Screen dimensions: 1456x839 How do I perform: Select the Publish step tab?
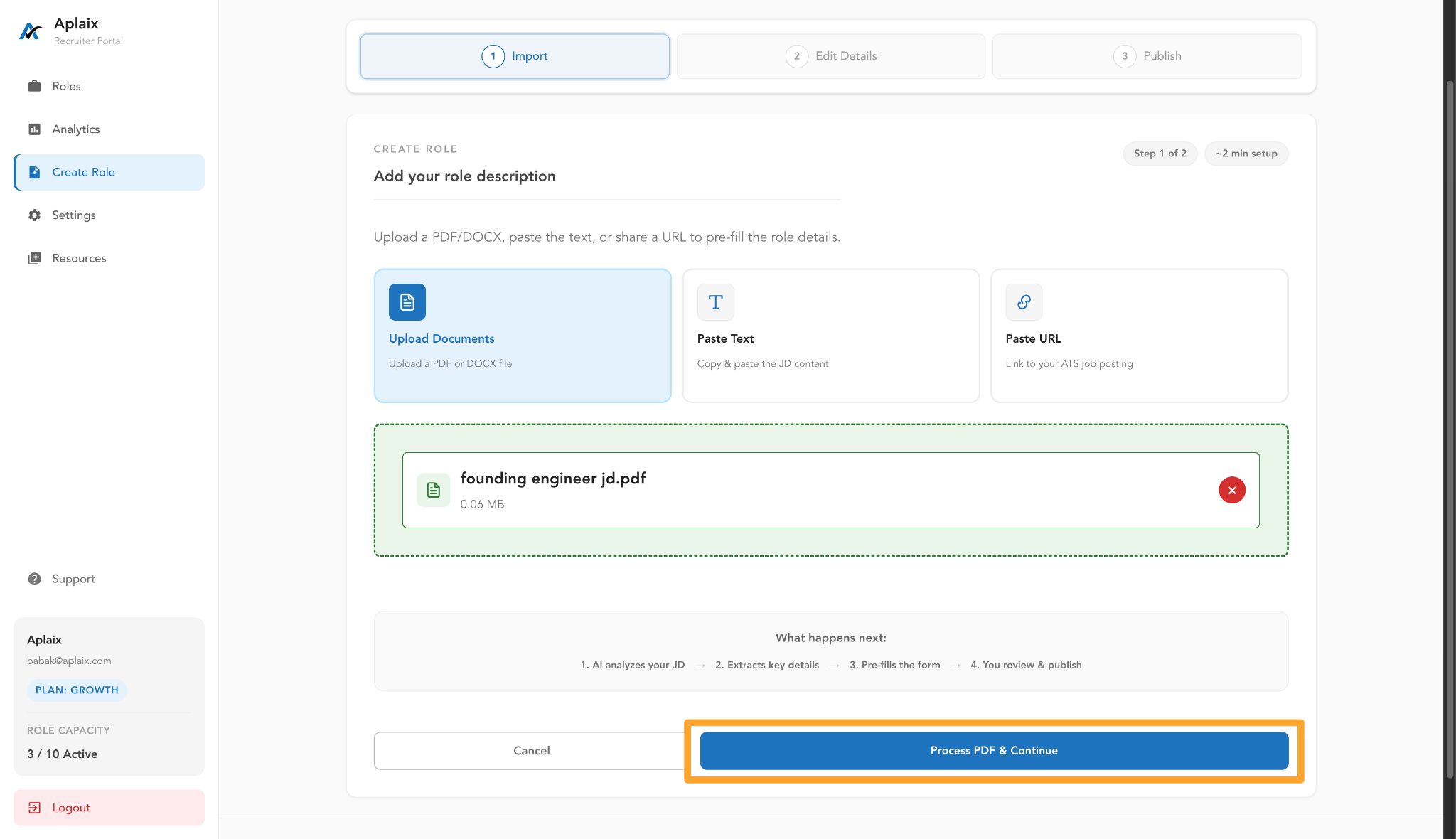(x=1147, y=56)
